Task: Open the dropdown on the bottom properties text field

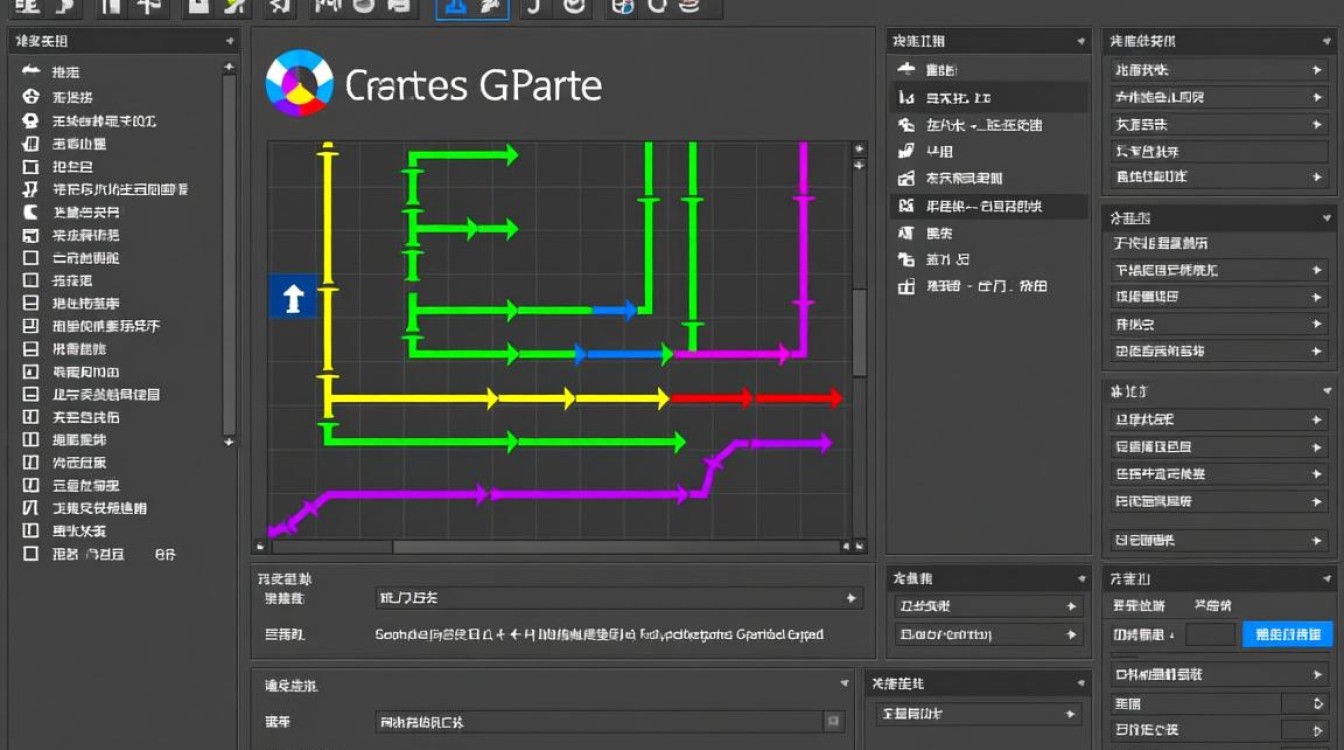Action: coord(851,597)
